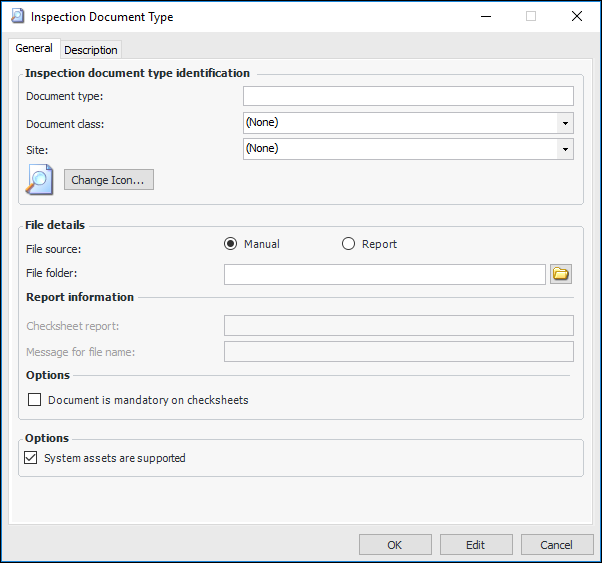Select the General tab
Viewport: 602px width, 563px height.
[x=34, y=49]
